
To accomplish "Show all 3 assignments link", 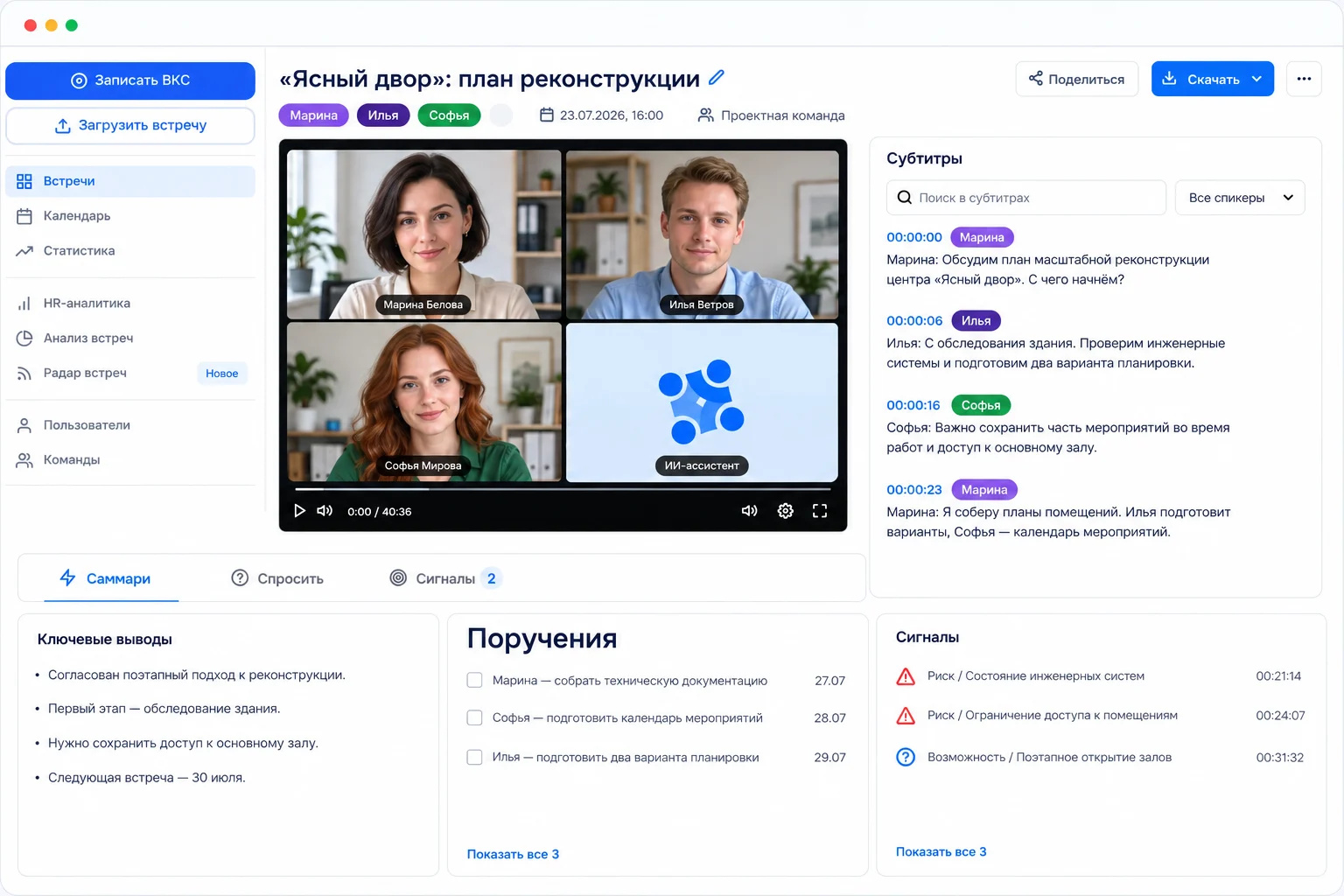I will pyautogui.click(x=513, y=854).
